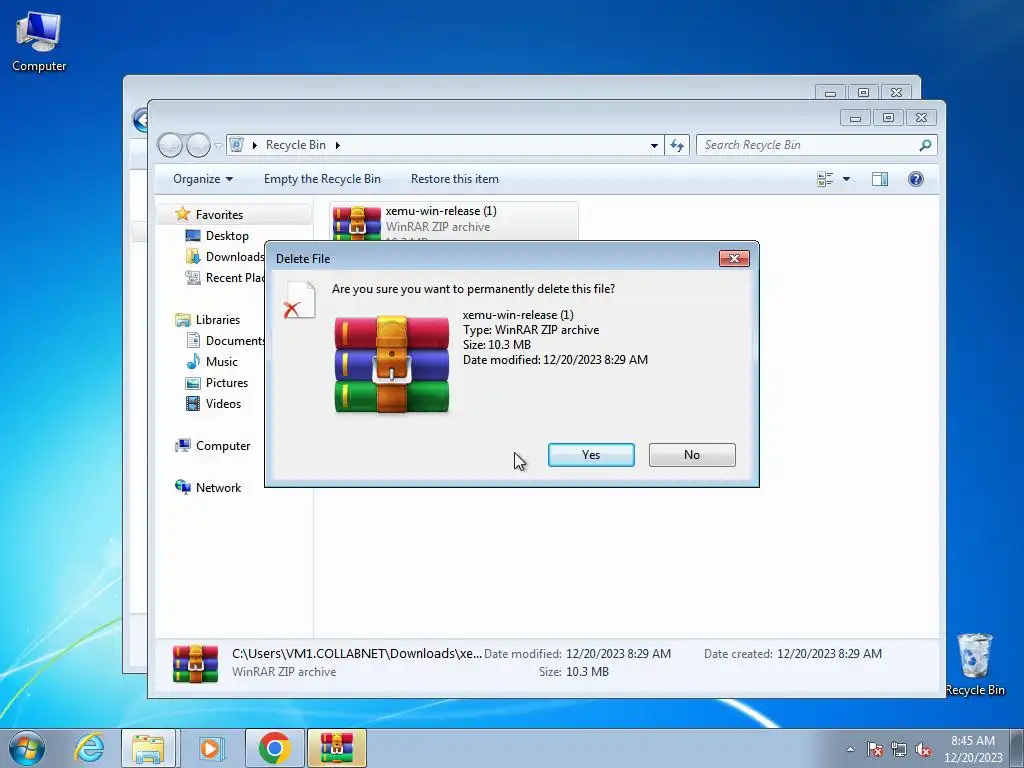Select Network in navigation pane
1024x768 pixels.
(x=217, y=487)
